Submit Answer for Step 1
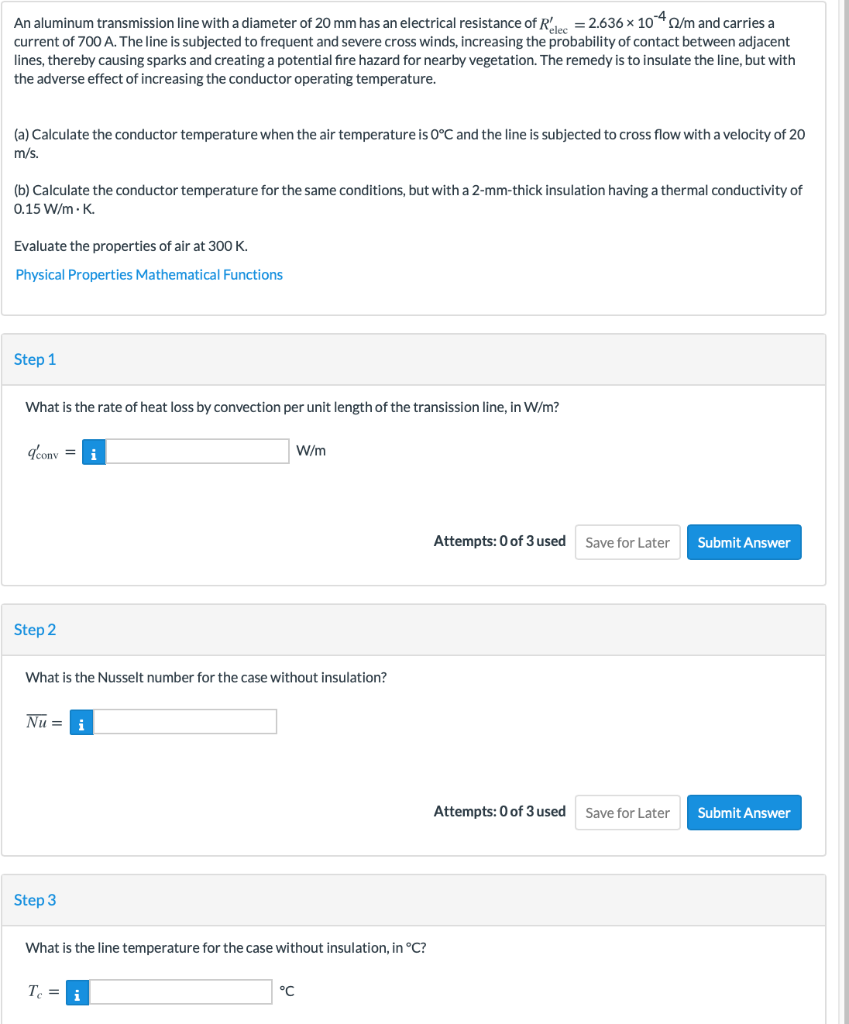The width and height of the screenshot is (849, 1024). coord(744,541)
